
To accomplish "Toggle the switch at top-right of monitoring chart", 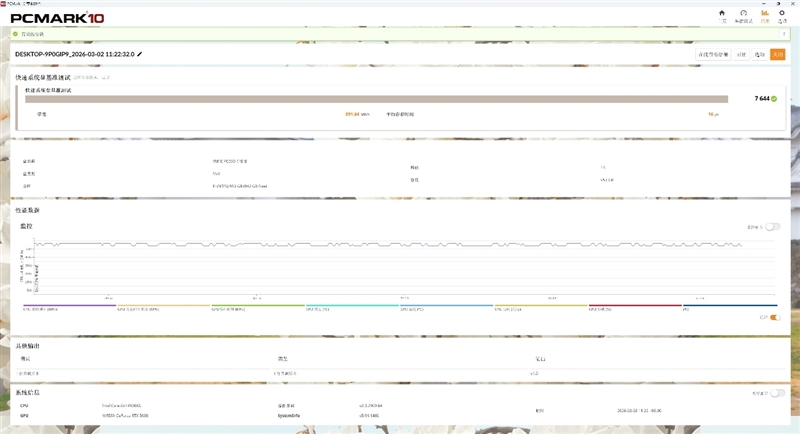I will 773,227.
